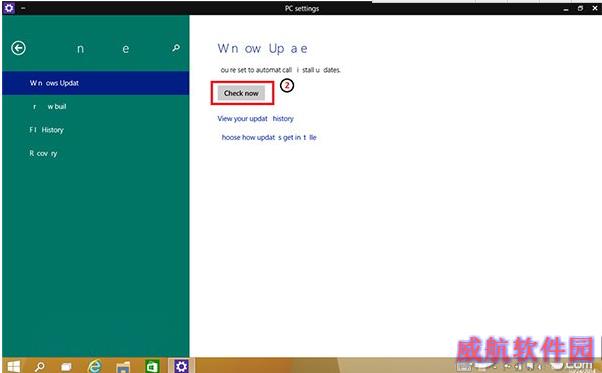The image size is (602, 373).
Task: Open File Explorer from taskbar
Action: tap(123, 367)
